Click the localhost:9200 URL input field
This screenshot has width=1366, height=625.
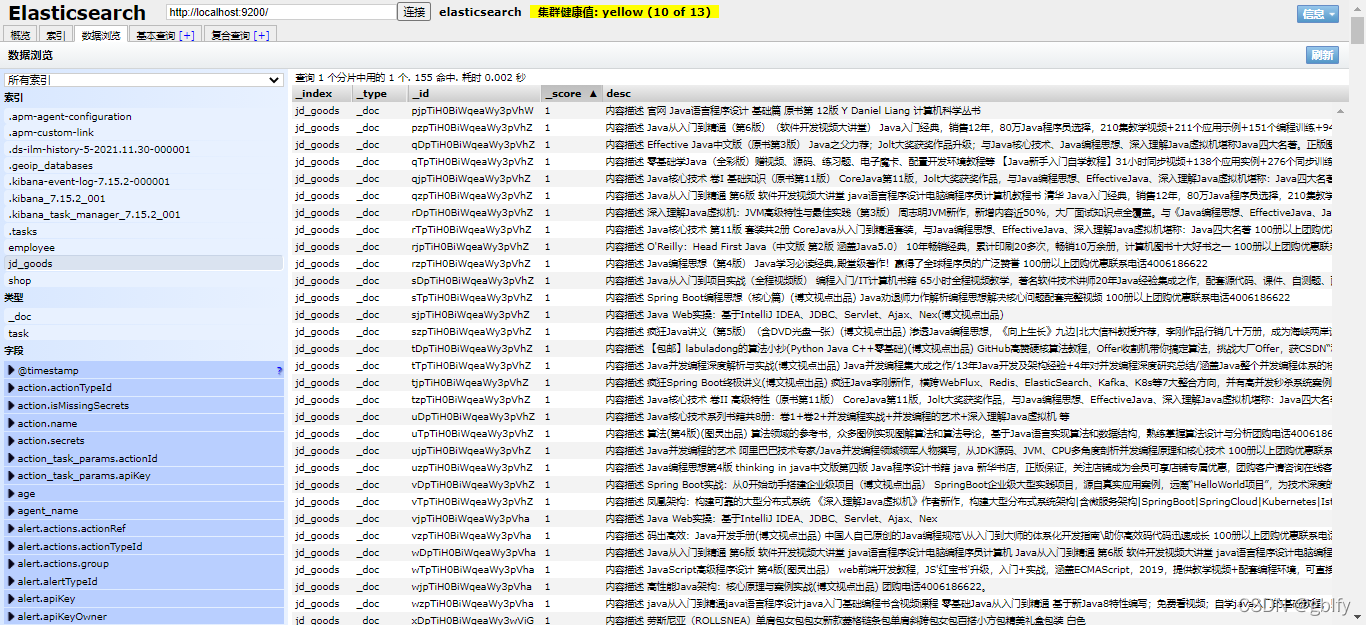point(281,12)
